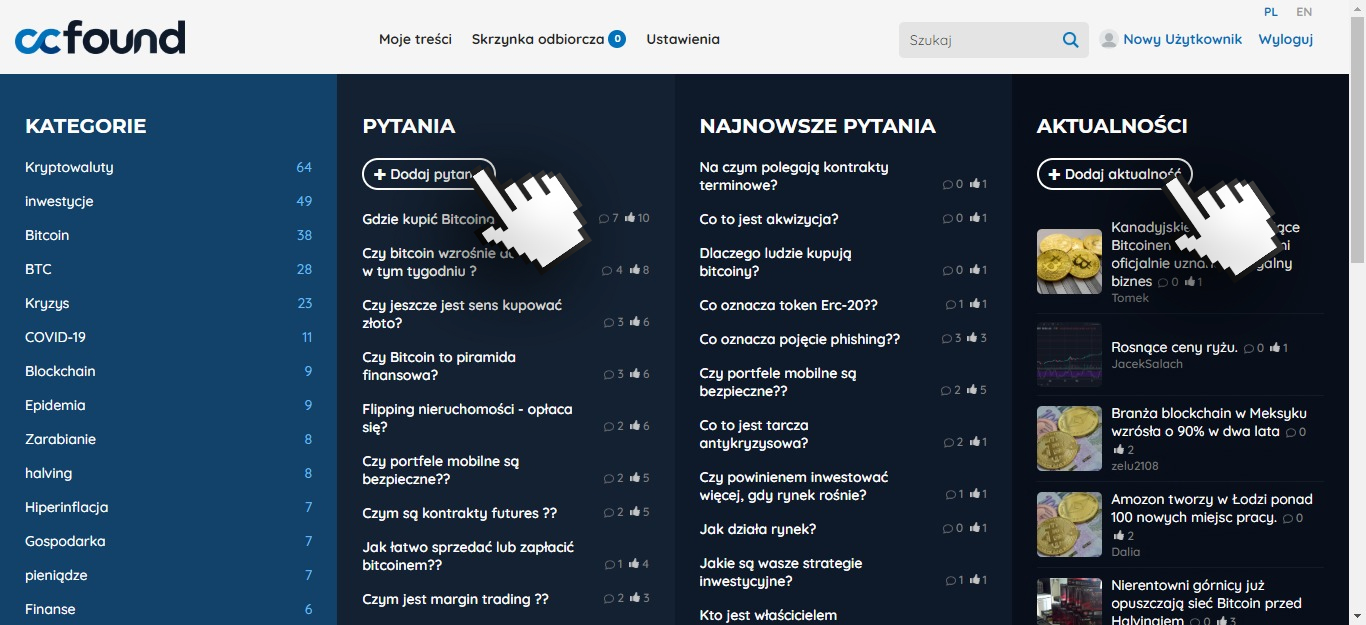Click the ccfound logo
1366x625 pixels.
pyautogui.click(x=100, y=38)
